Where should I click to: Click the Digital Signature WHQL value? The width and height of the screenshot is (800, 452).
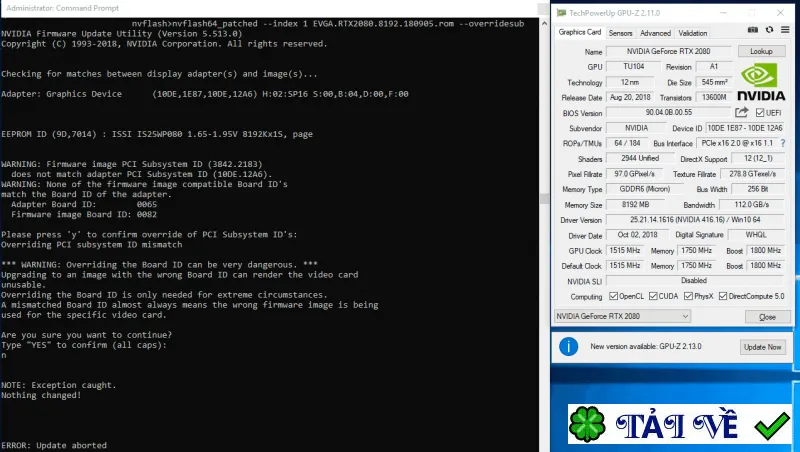click(x=756, y=235)
